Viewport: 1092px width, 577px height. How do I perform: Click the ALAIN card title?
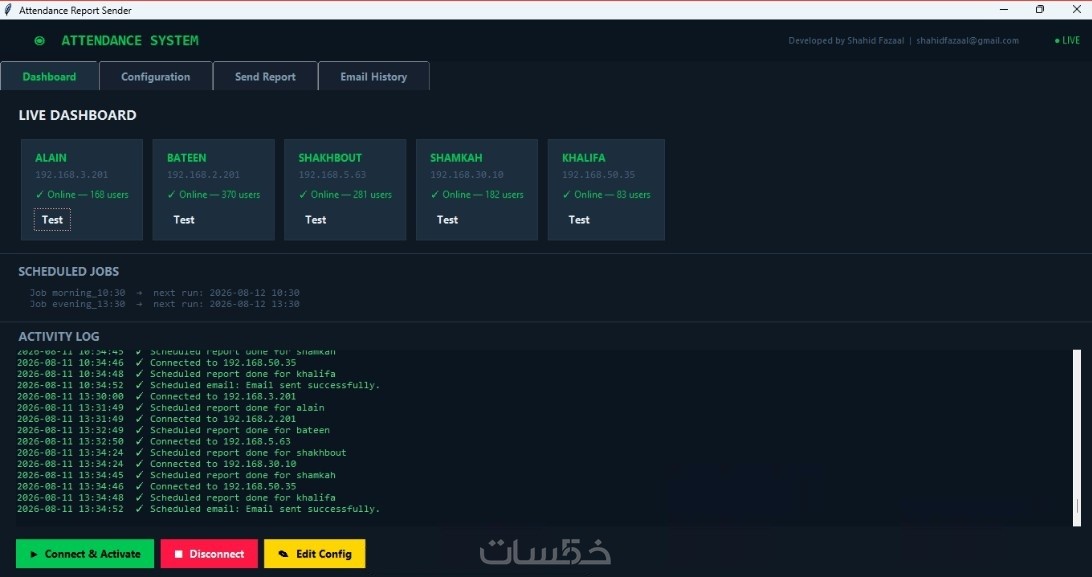(51, 158)
